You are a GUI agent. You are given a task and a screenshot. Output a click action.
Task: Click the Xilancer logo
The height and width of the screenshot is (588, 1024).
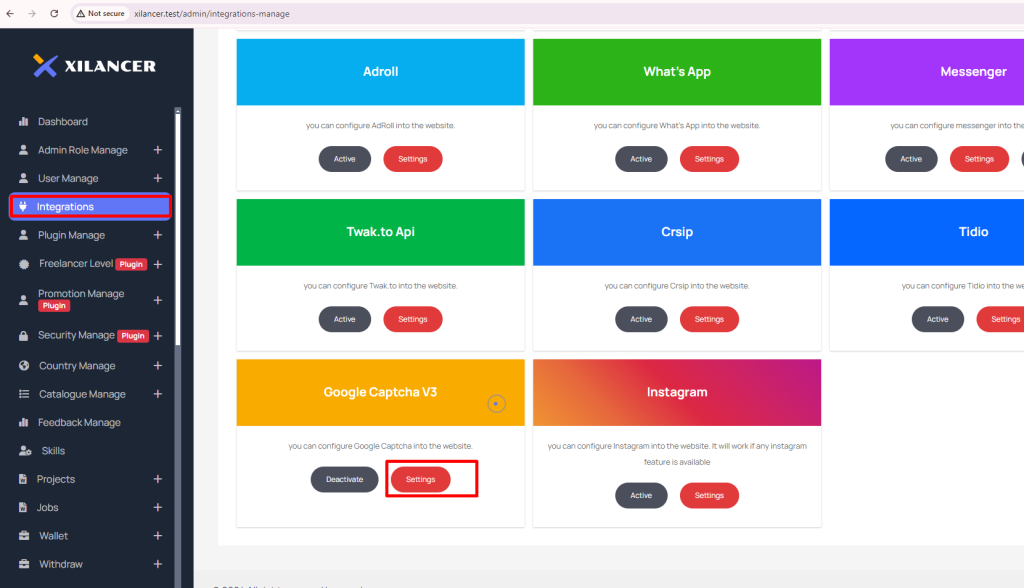(x=95, y=65)
